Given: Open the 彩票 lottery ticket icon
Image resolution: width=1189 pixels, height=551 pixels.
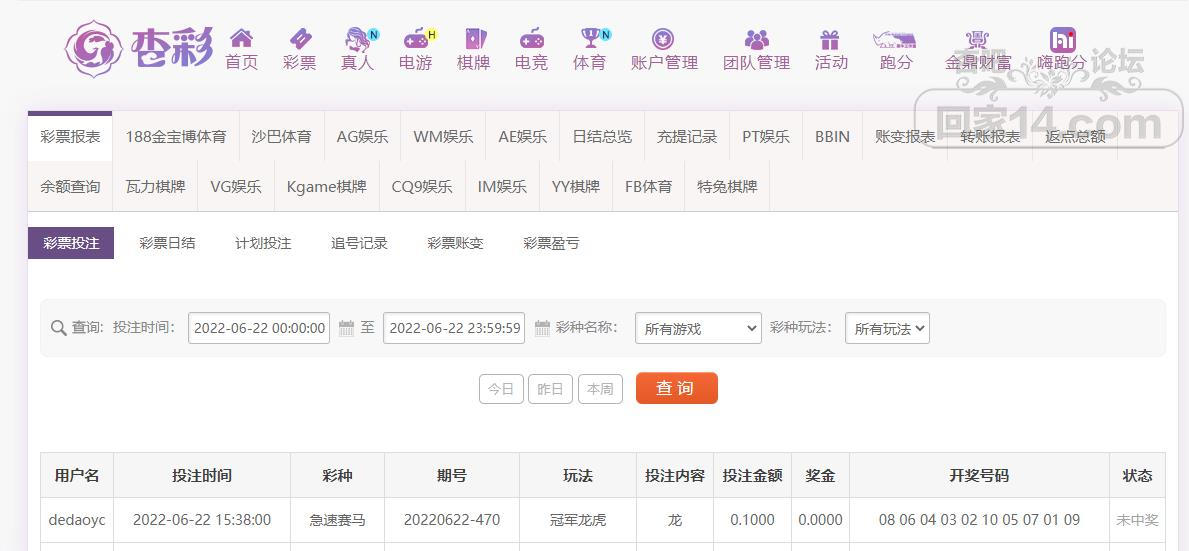Looking at the screenshot, I should 299,39.
